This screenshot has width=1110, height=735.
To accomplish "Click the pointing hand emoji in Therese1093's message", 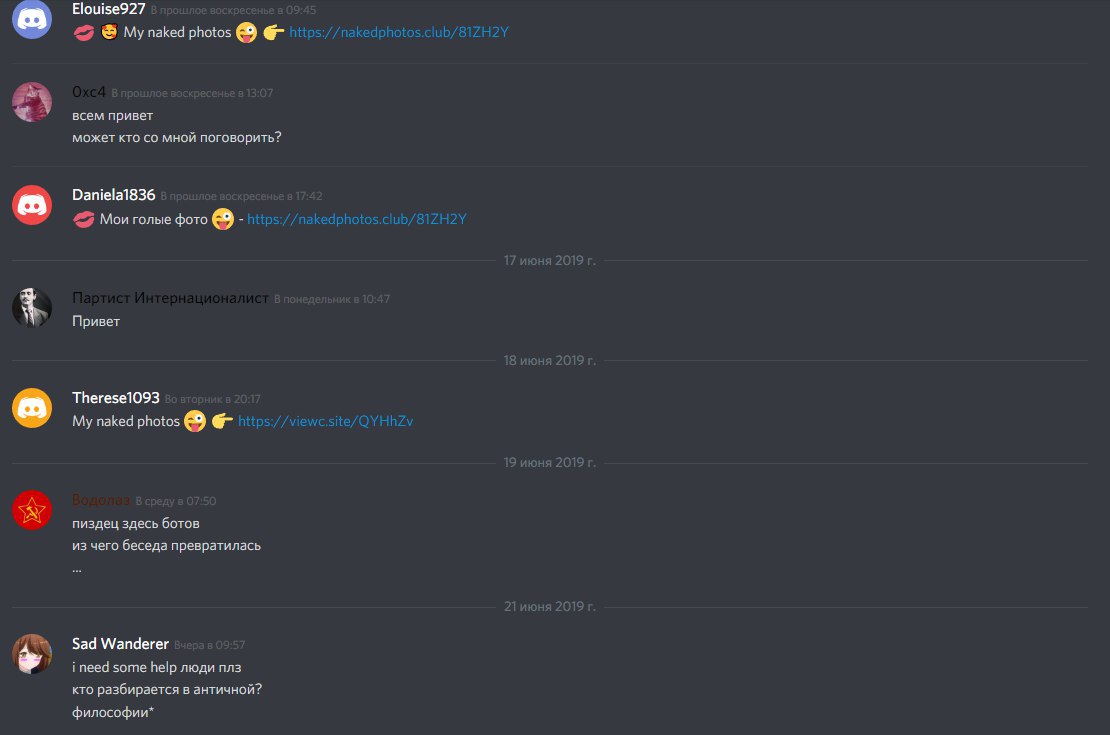I will 222,421.
